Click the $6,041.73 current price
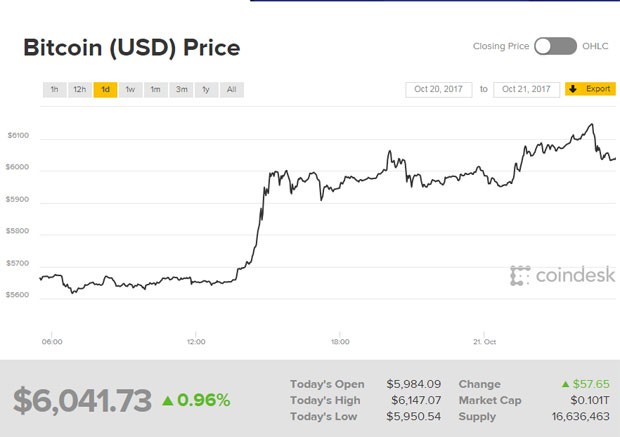 click(83, 399)
